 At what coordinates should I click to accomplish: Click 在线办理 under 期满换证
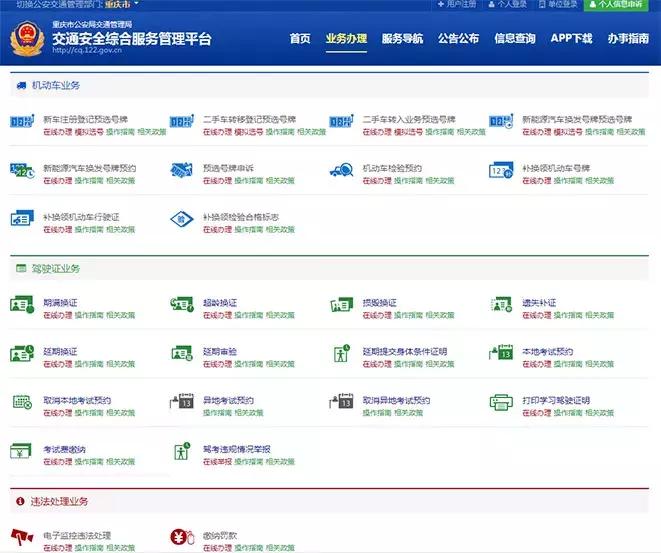[58, 315]
